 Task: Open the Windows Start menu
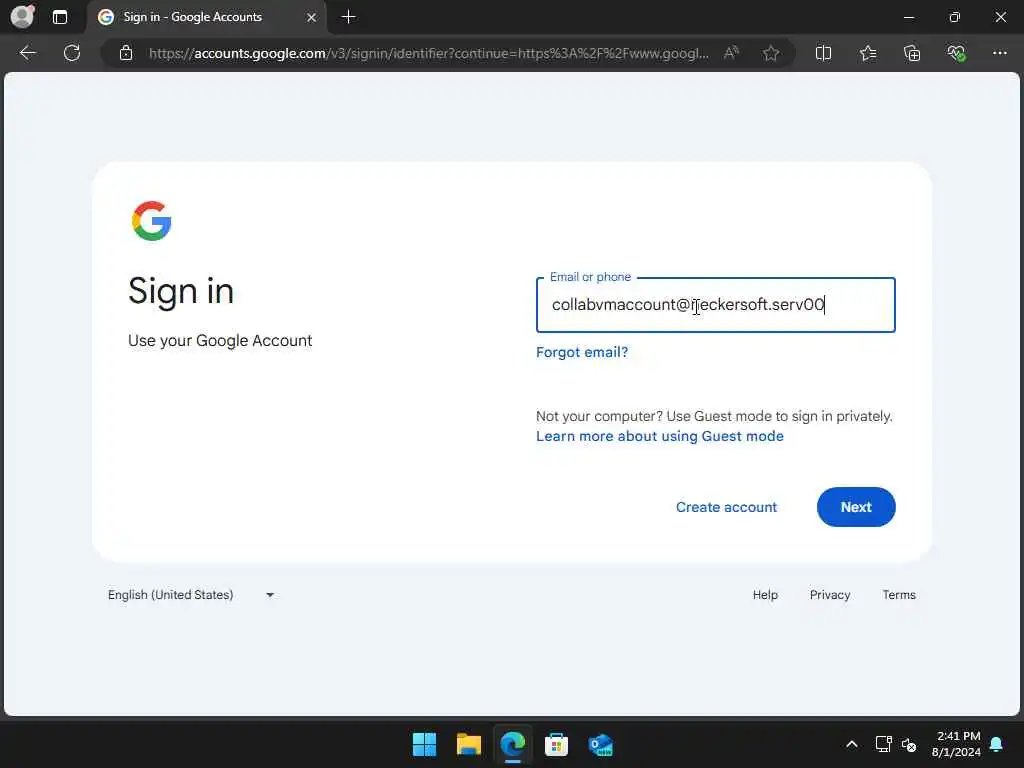click(424, 744)
